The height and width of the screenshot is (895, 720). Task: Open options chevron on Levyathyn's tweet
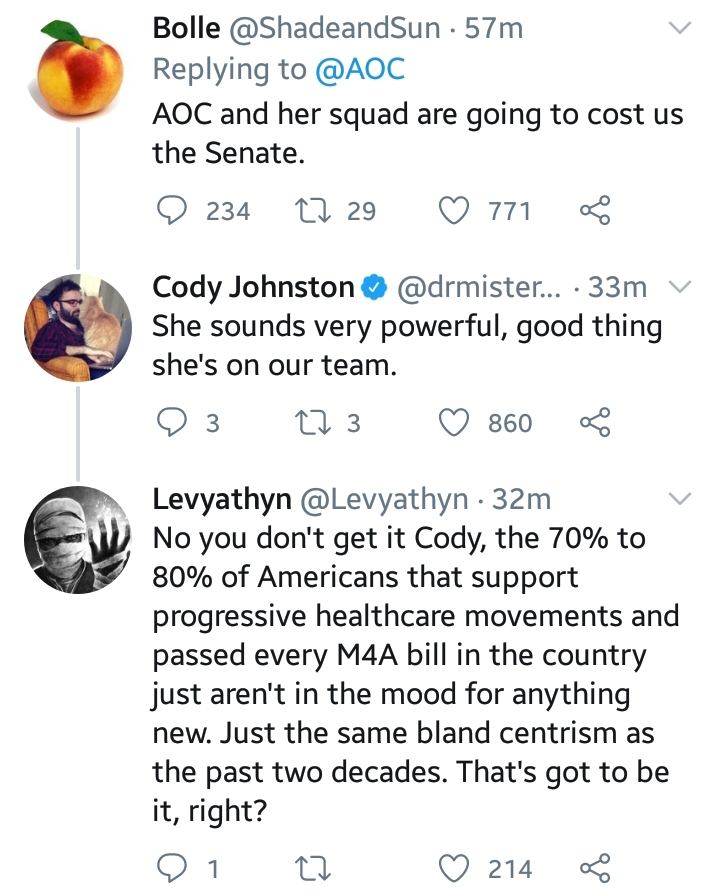(680, 498)
